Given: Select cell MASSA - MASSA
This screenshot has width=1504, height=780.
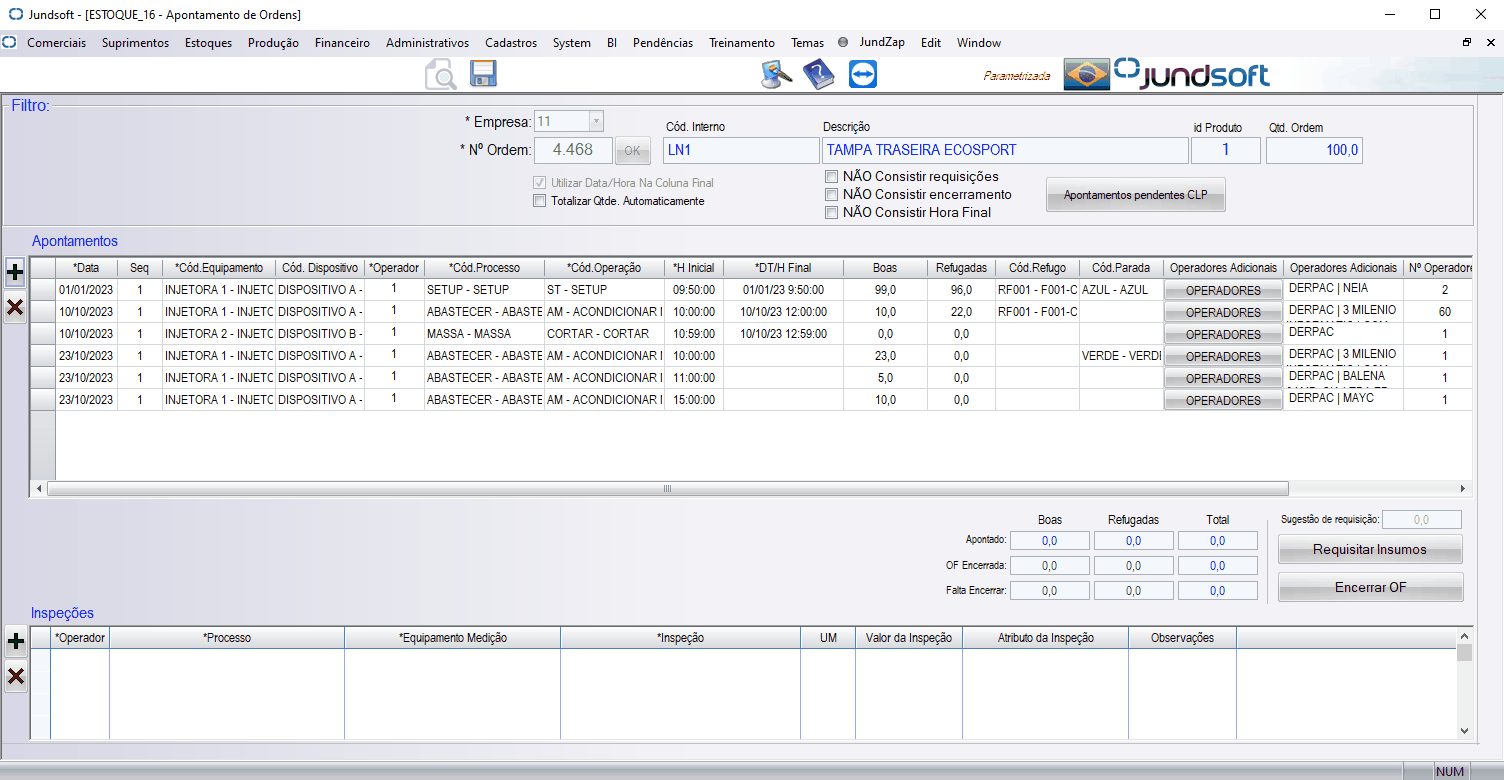Looking at the screenshot, I should pos(484,334).
